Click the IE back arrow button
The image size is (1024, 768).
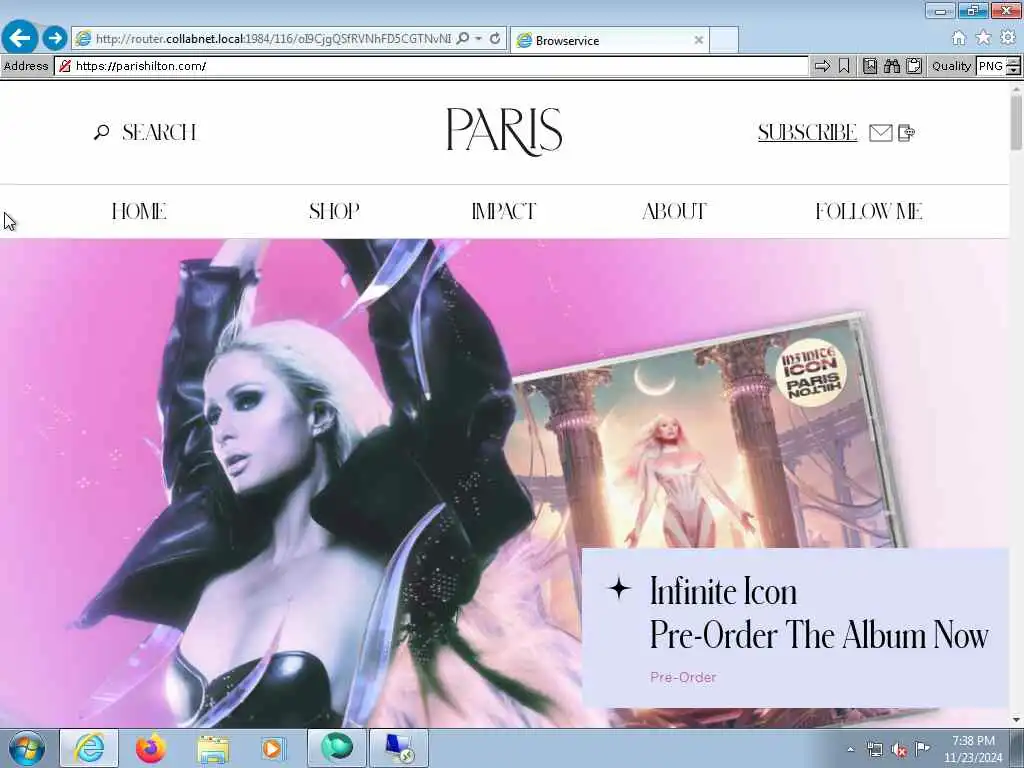tap(20, 37)
